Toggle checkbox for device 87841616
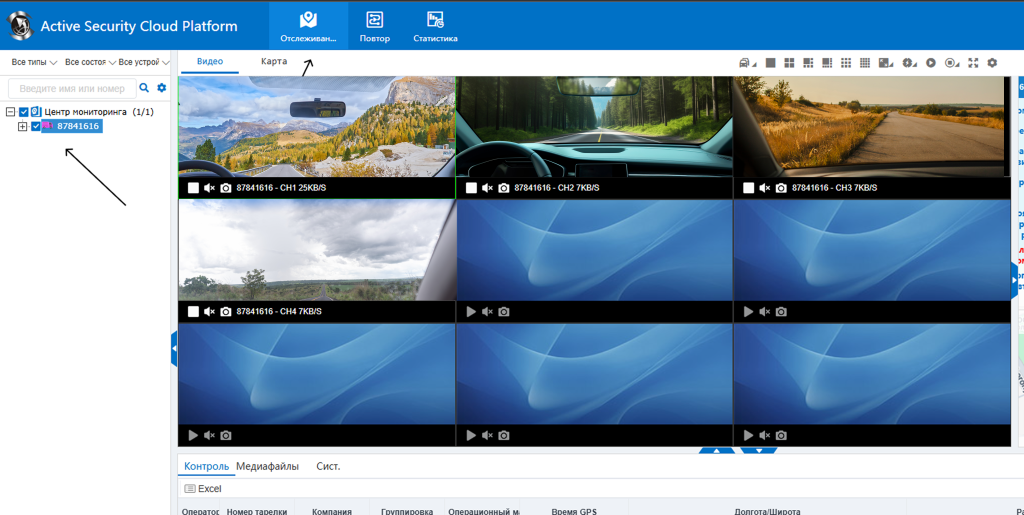 click(36, 126)
